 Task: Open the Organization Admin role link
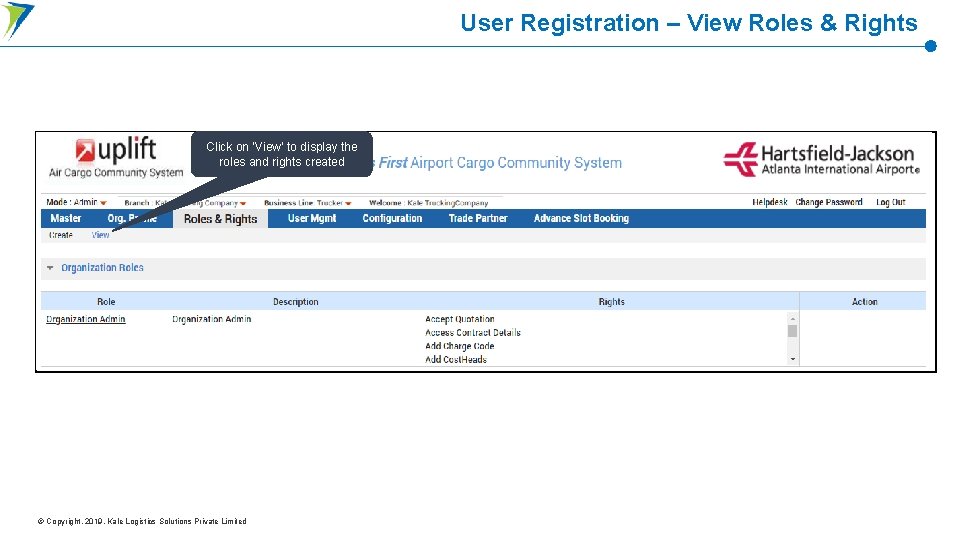pyautogui.click(x=86, y=319)
